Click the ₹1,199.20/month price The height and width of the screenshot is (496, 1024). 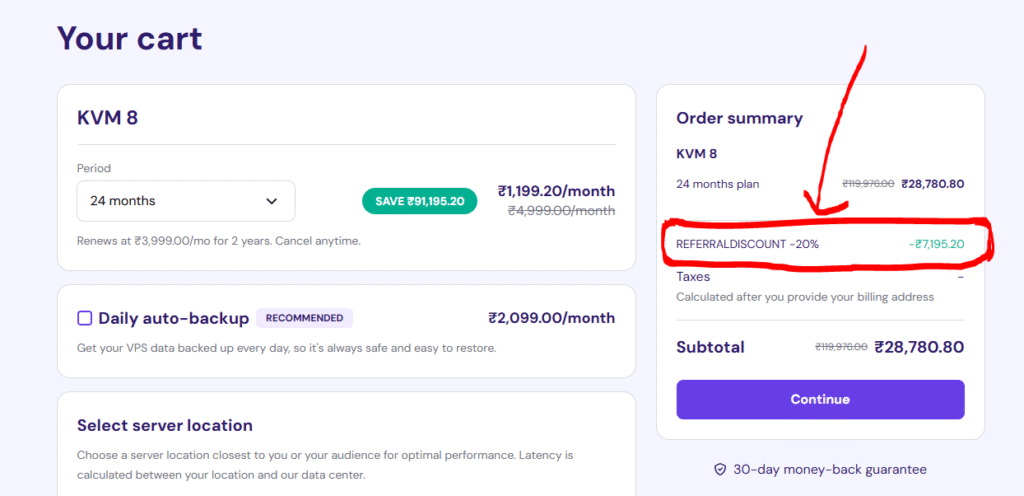[x=556, y=191]
